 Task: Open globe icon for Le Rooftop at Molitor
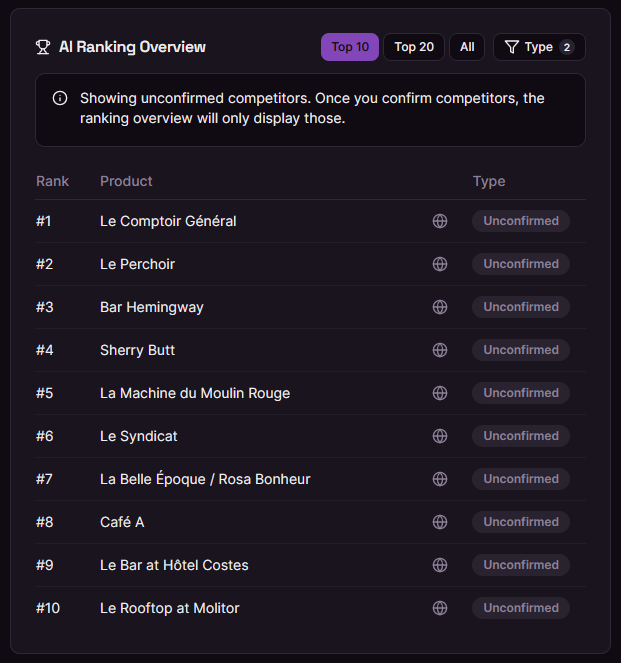[440, 608]
